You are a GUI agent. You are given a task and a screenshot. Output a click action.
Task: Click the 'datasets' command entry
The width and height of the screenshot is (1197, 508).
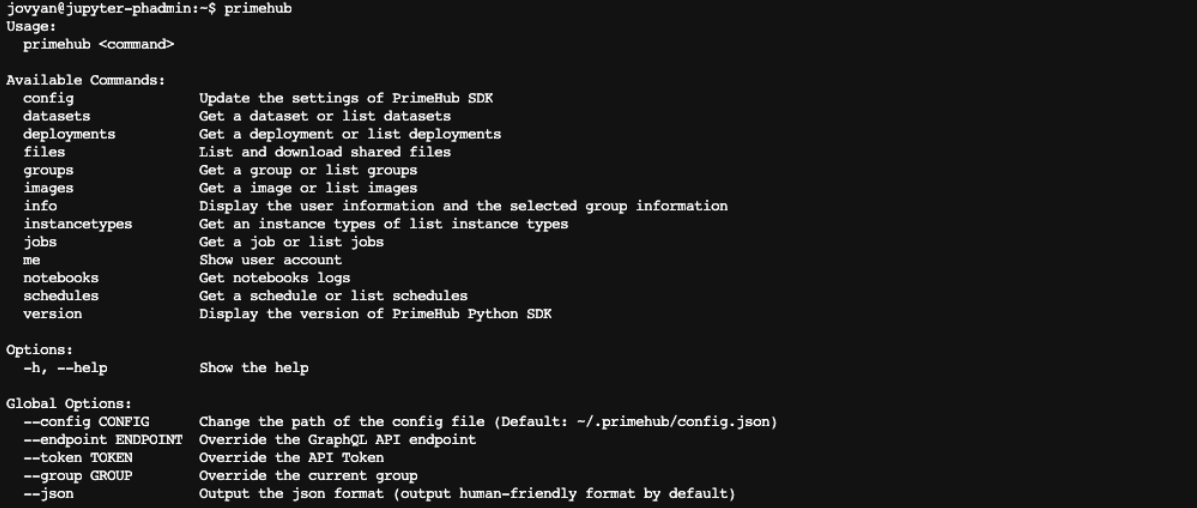pos(56,116)
